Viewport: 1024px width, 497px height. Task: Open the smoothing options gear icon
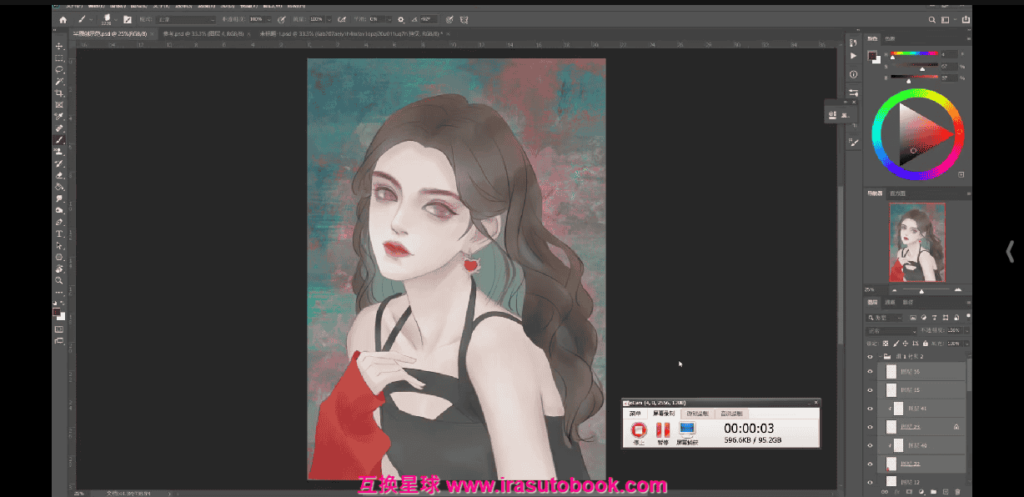[400, 20]
